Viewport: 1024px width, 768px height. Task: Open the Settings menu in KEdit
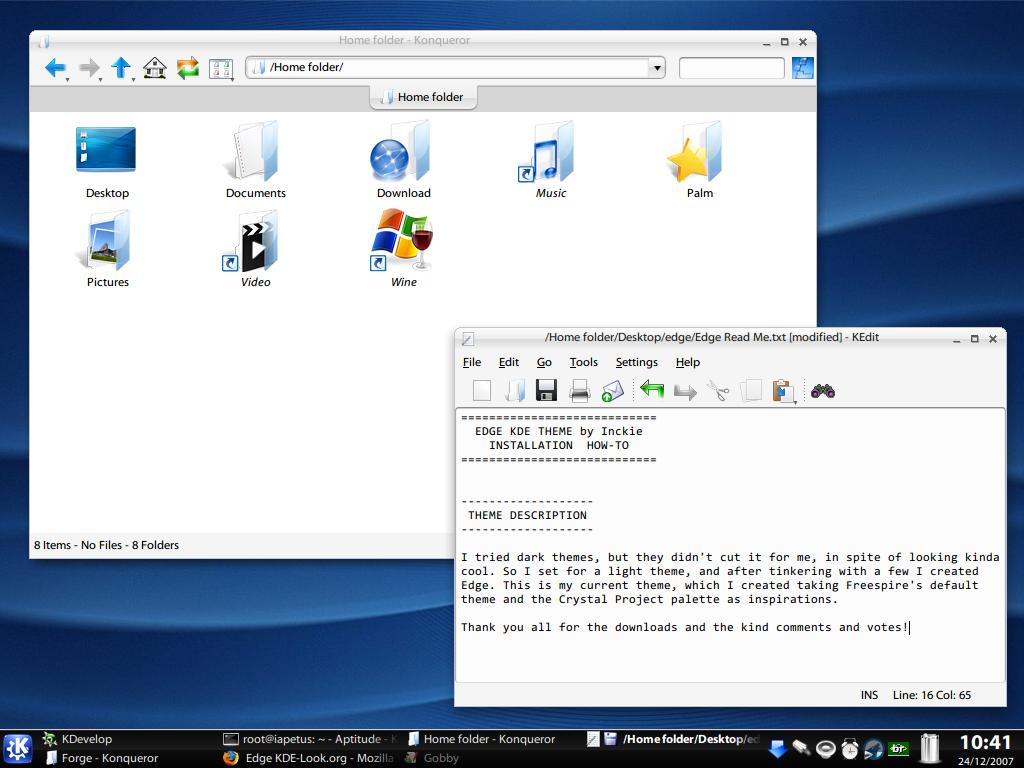[637, 362]
